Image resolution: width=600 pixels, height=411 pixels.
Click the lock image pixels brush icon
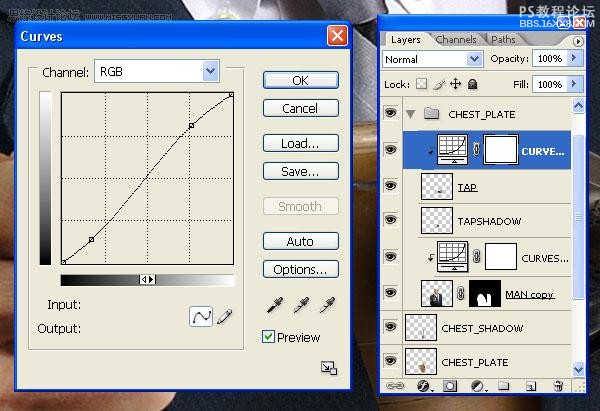pos(439,84)
